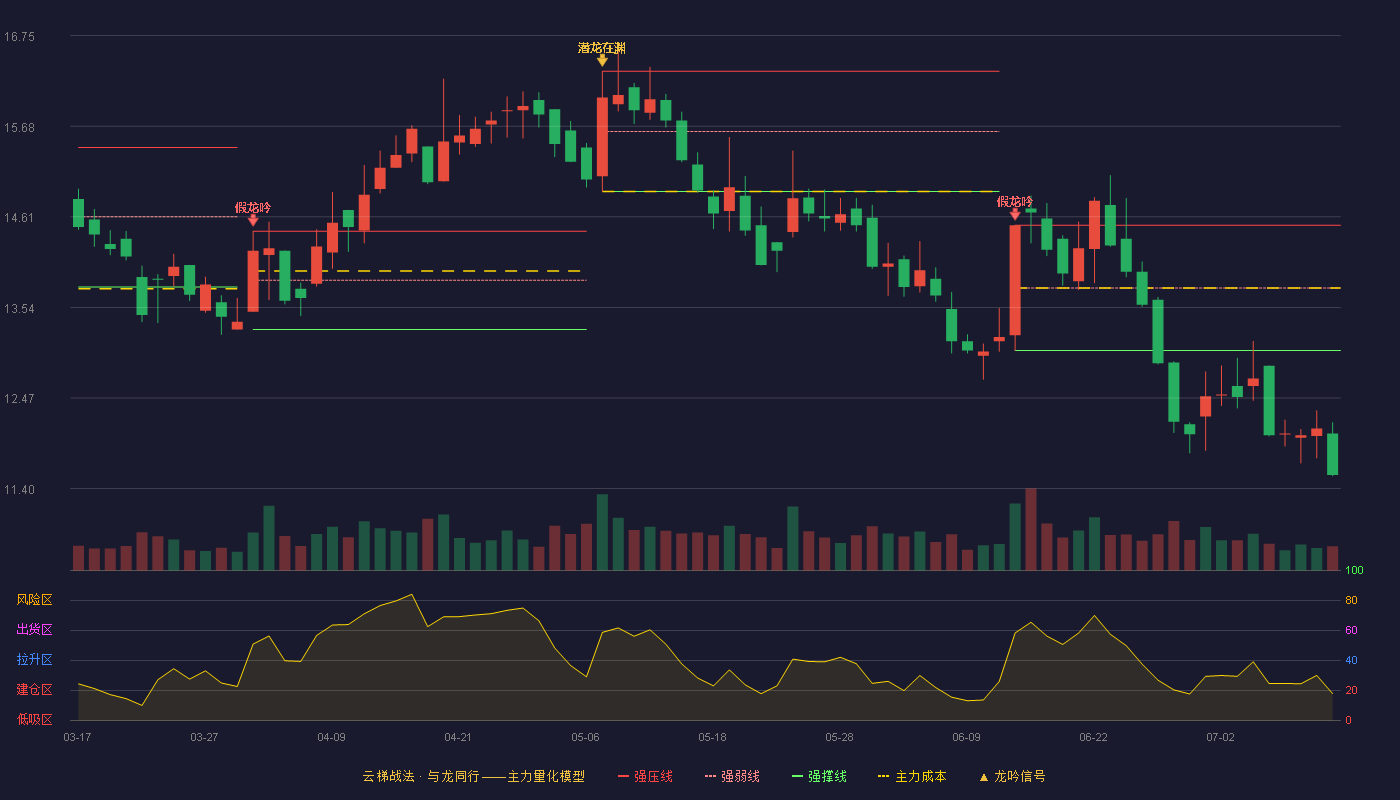Click the 拉升区 zone label
The width and height of the screenshot is (1400, 800).
click(x=34, y=660)
